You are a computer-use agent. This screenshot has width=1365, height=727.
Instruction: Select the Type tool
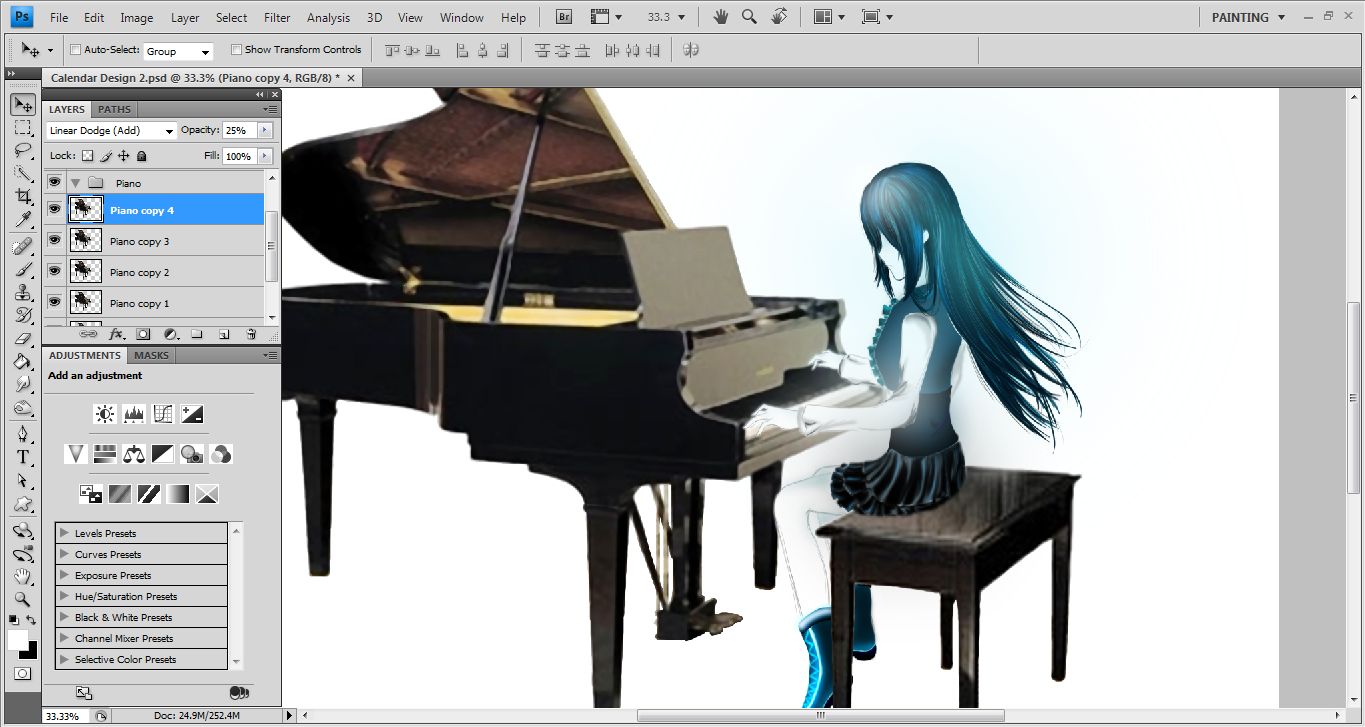(x=23, y=457)
